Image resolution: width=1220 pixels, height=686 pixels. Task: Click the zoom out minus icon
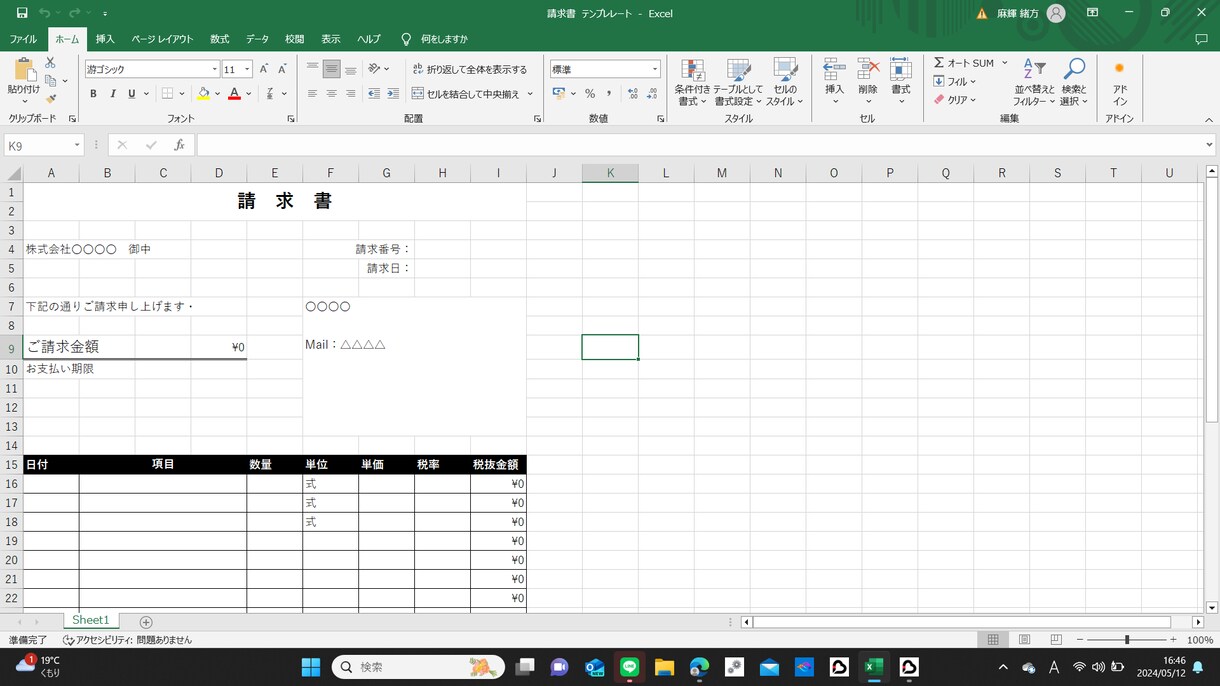pos(1081,639)
